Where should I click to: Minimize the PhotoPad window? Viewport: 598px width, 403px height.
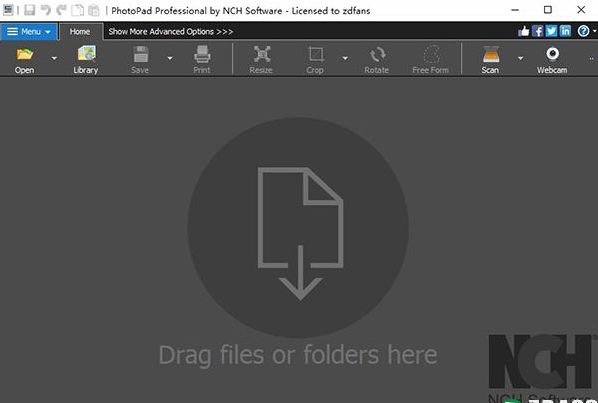point(515,10)
